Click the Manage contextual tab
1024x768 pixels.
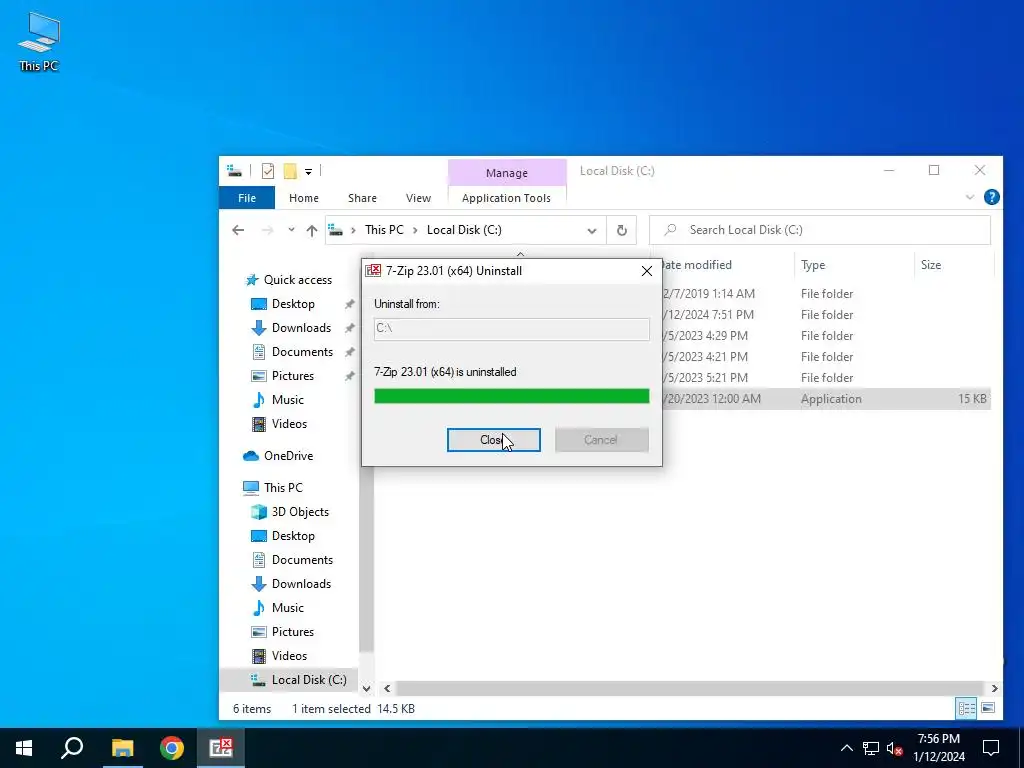[x=507, y=173]
